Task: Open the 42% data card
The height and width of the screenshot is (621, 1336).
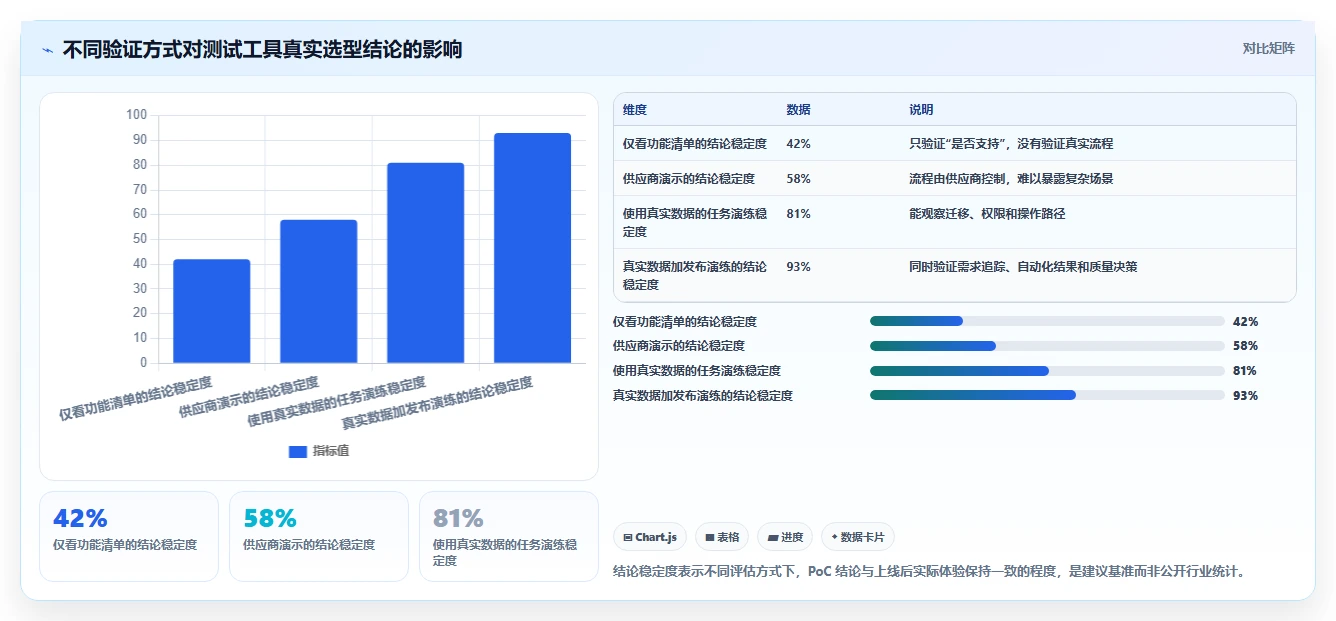Action: [x=129, y=536]
